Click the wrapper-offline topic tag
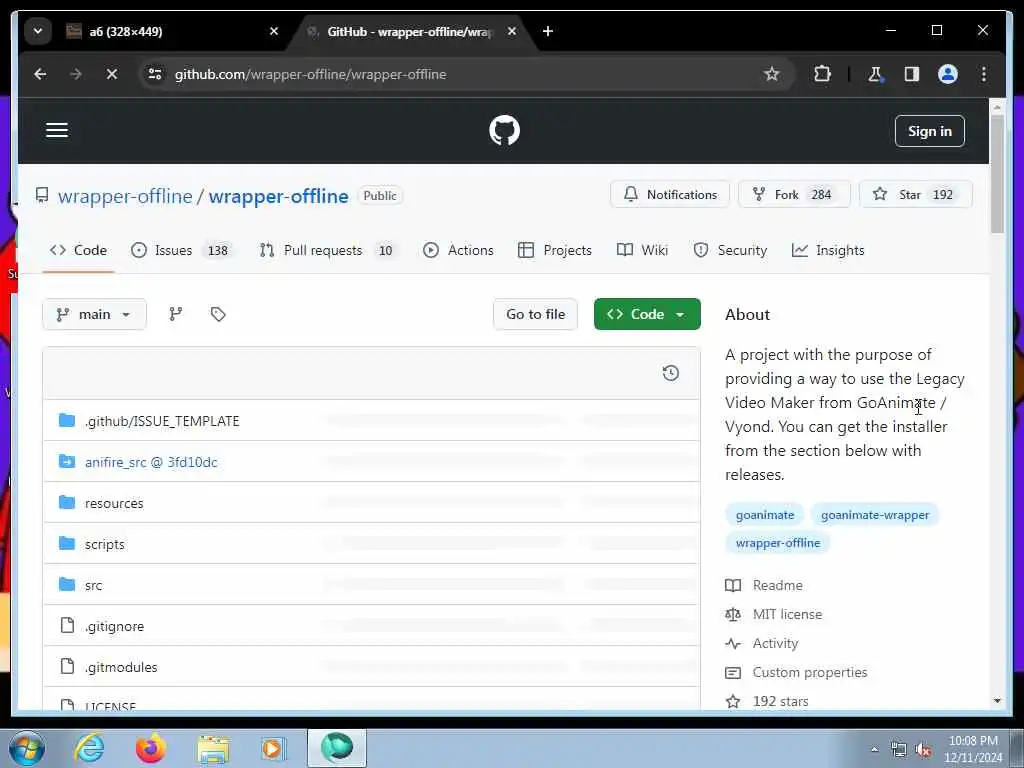The image size is (1024, 768). (778, 543)
